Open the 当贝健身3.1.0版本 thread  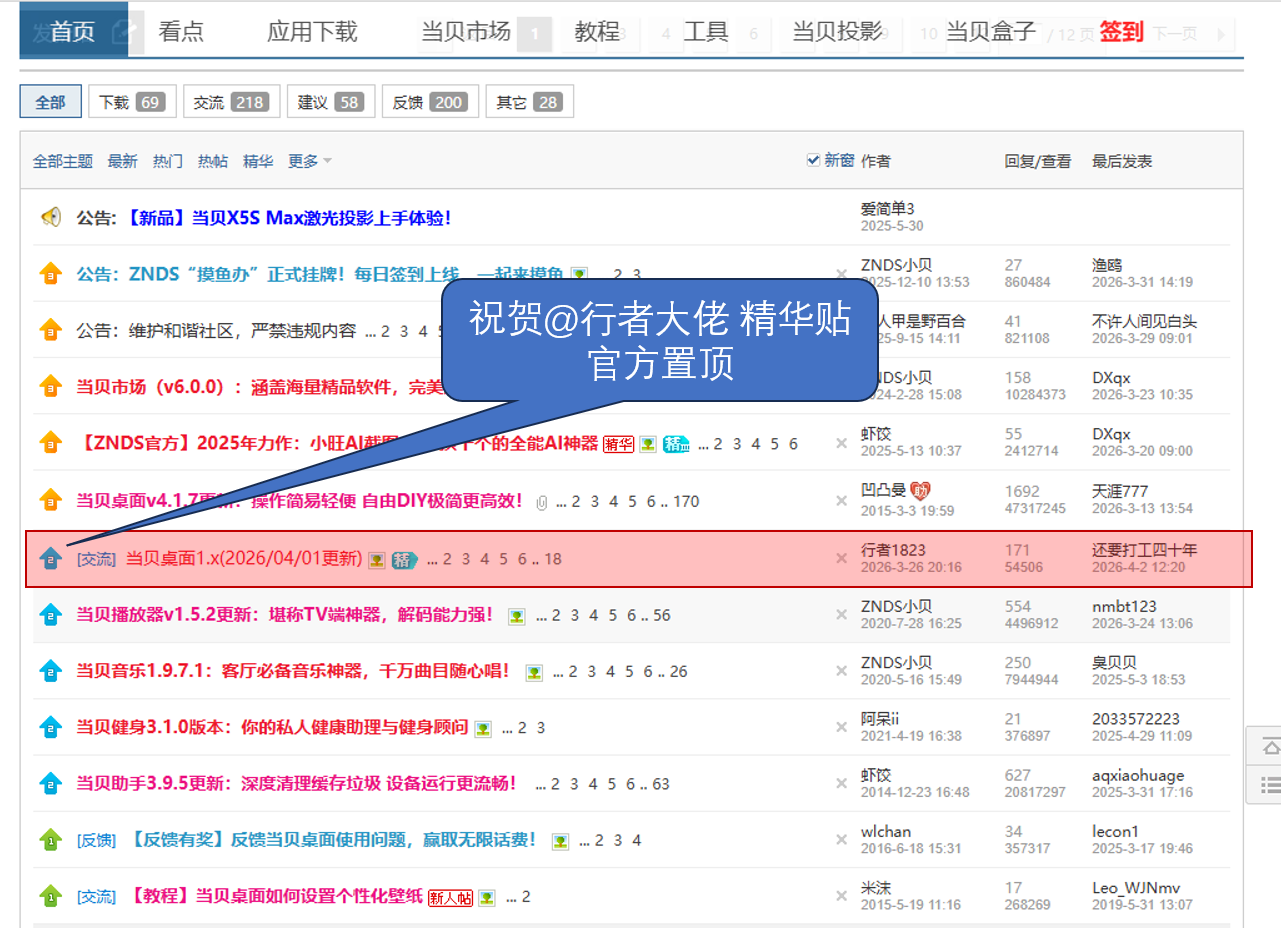point(272,727)
